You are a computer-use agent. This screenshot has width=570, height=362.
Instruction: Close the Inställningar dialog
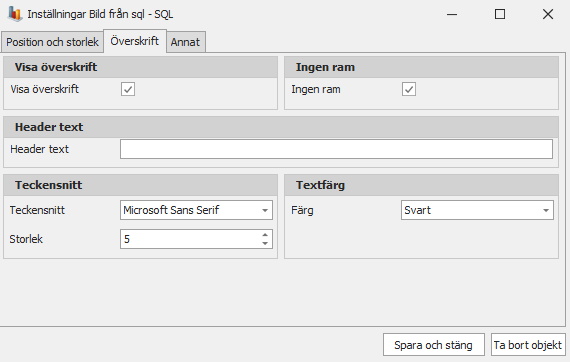548,14
